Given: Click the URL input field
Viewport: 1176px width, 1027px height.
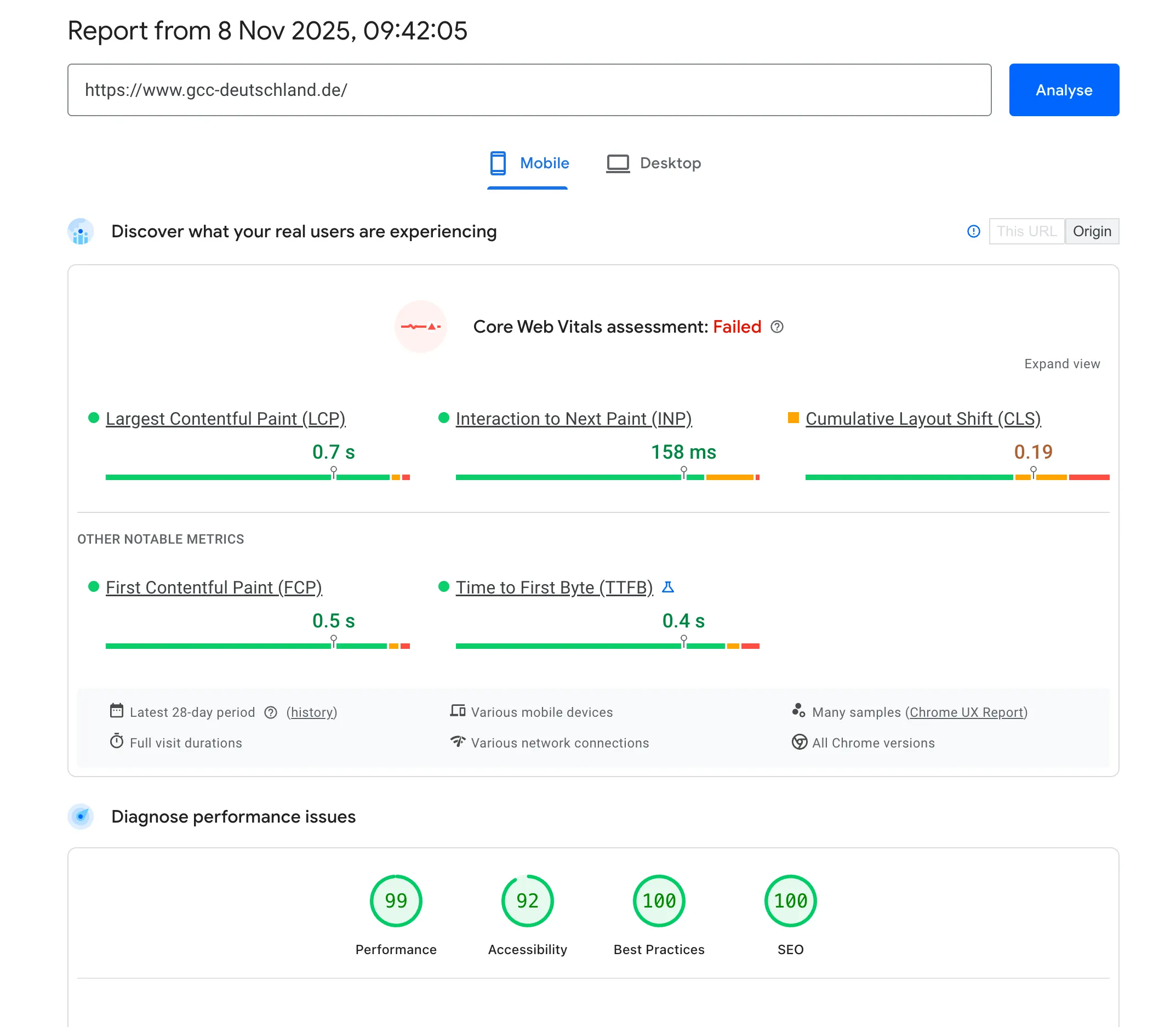Looking at the screenshot, I should 528,90.
